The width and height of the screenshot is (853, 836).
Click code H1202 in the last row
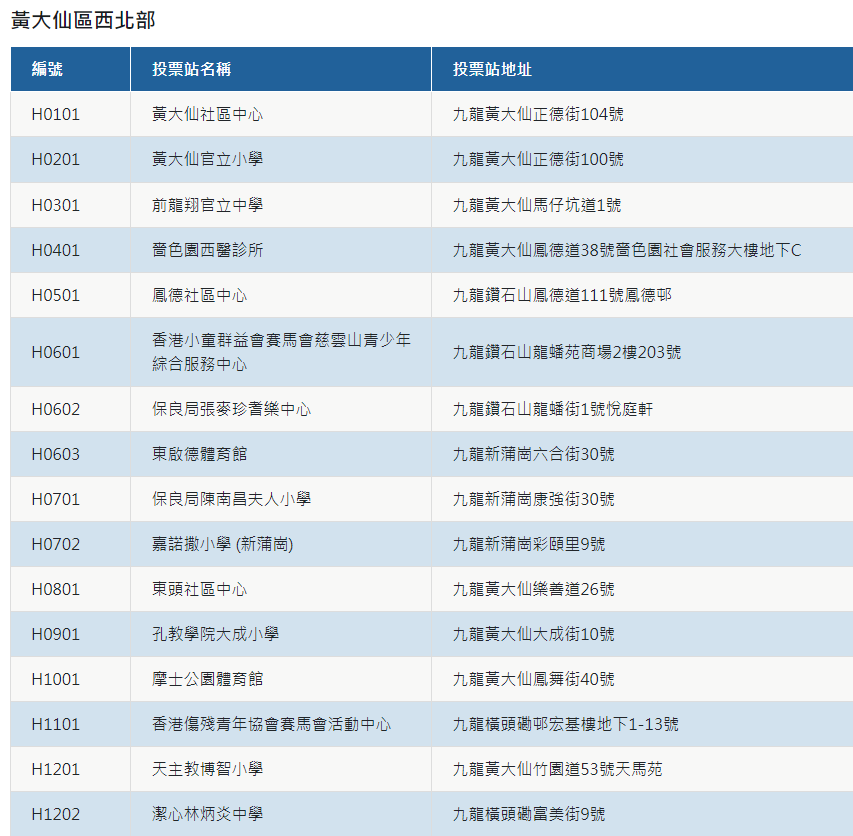[55, 814]
